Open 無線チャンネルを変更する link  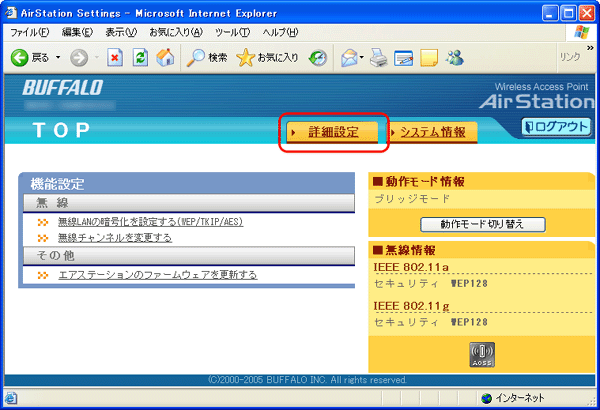point(114,238)
